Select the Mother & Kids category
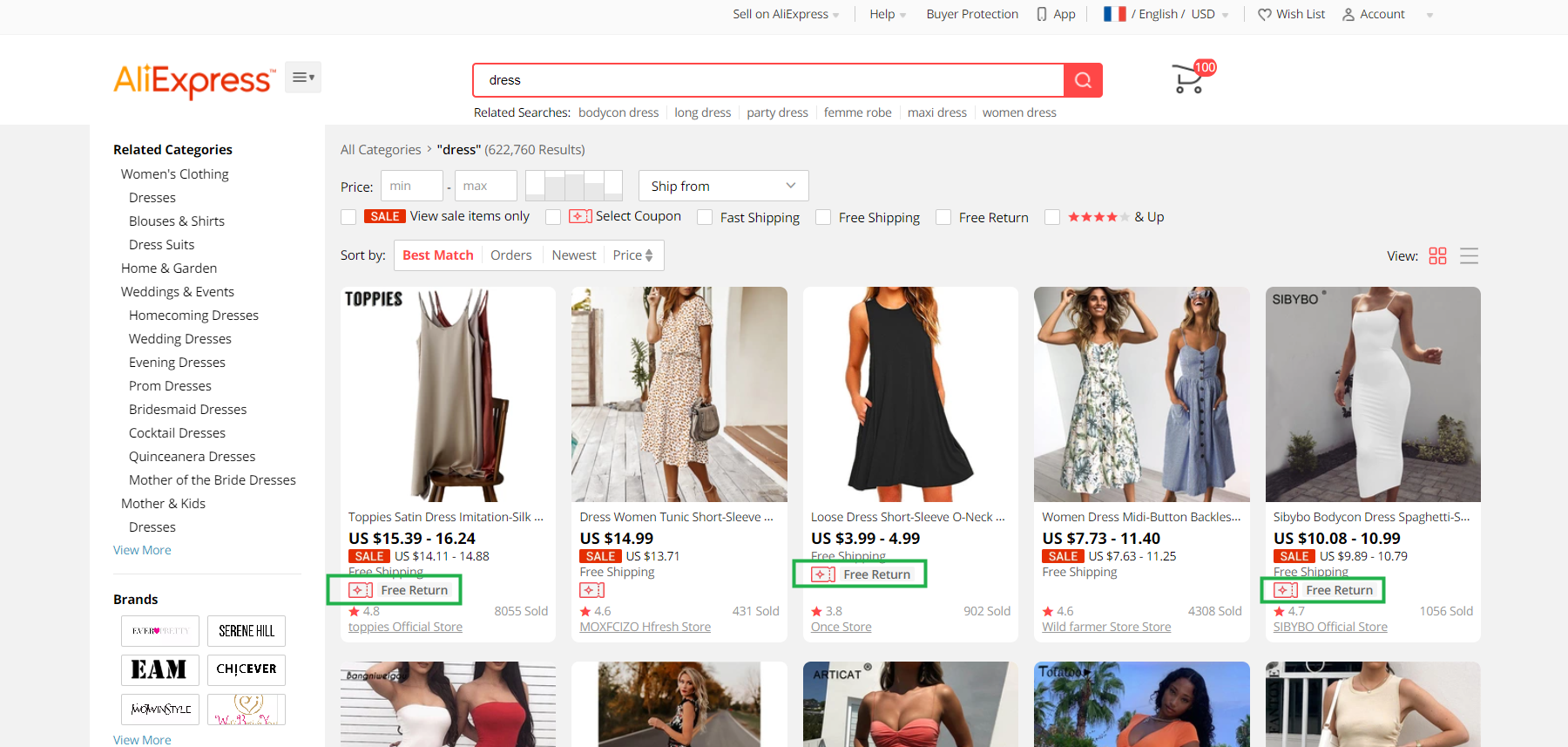Viewport: 1568px width, 747px height. tap(163, 504)
